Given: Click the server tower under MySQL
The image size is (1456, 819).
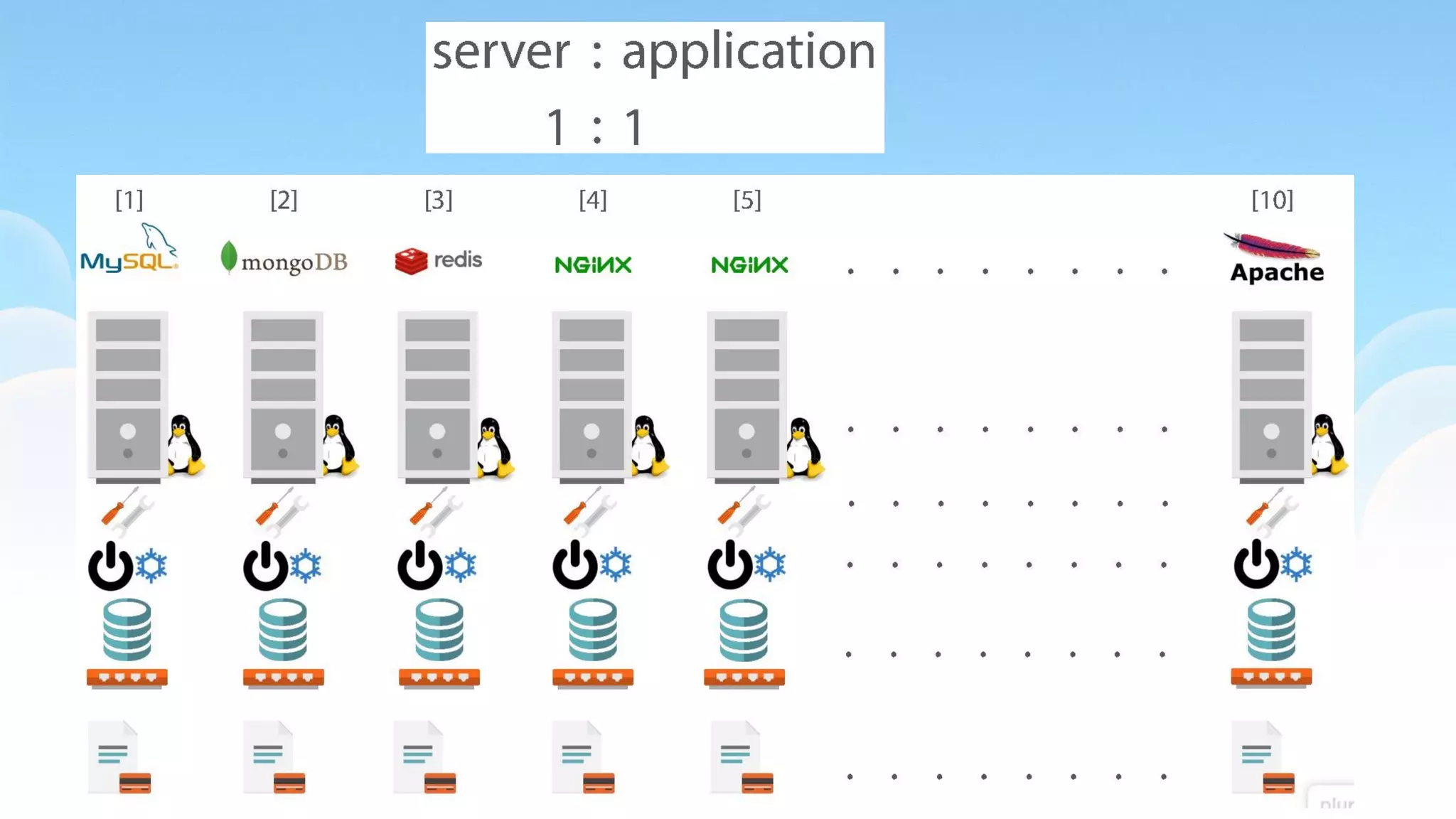Looking at the screenshot, I should pos(128,395).
